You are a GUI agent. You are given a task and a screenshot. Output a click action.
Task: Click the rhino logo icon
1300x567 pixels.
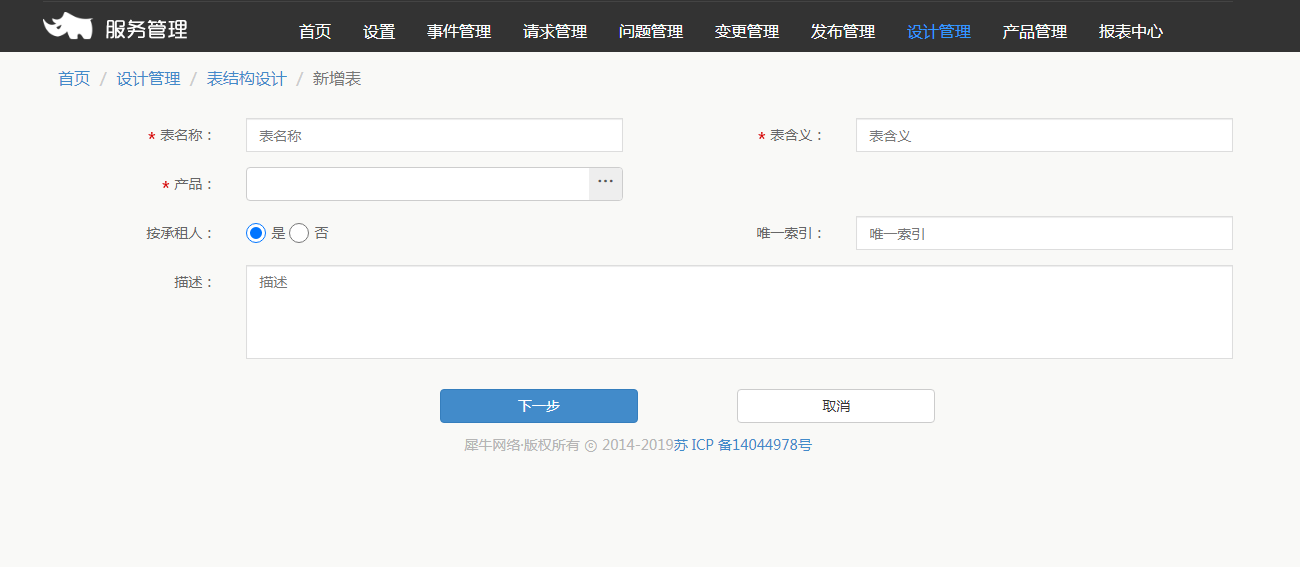point(68,26)
